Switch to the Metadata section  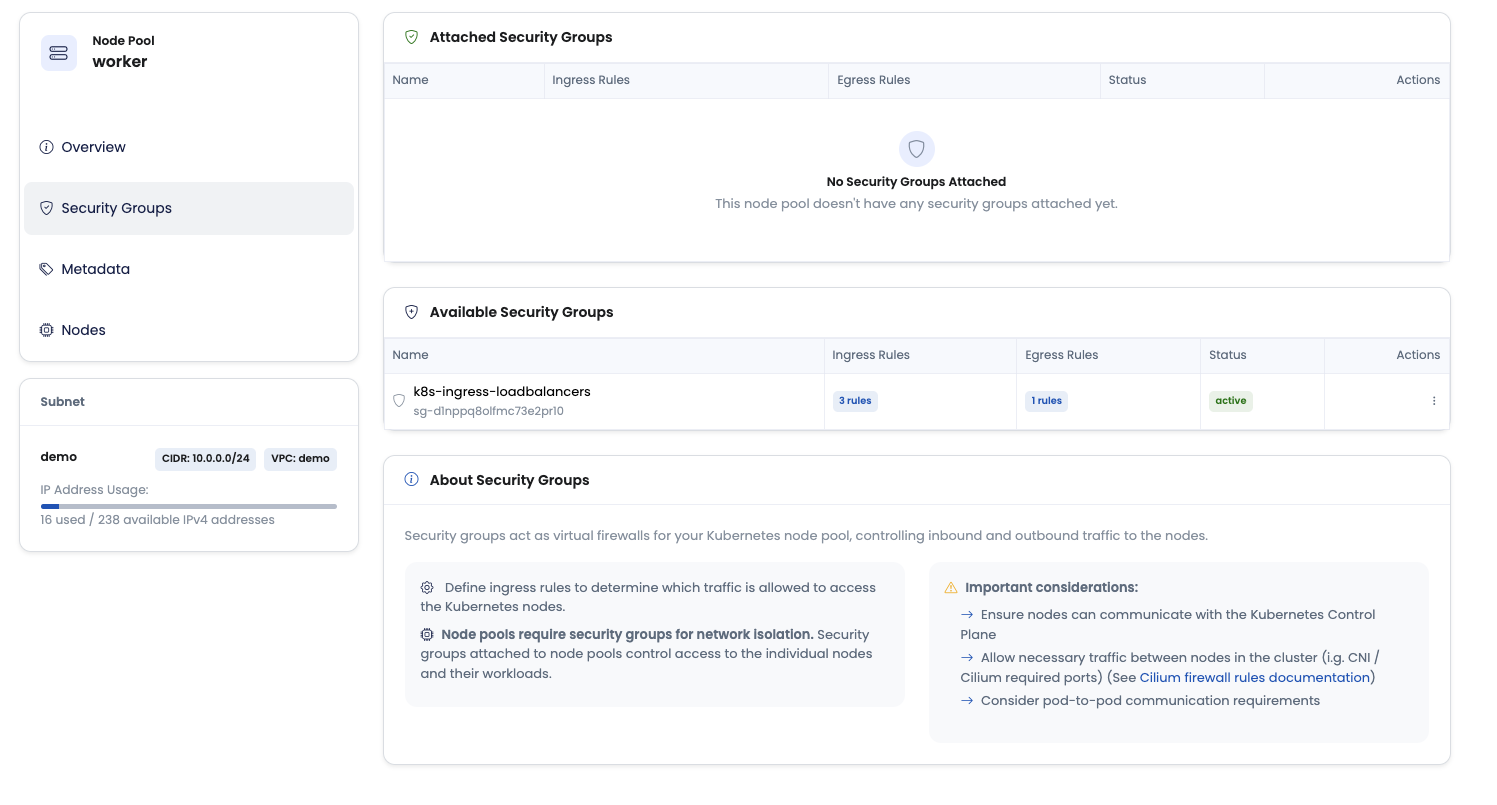point(95,269)
